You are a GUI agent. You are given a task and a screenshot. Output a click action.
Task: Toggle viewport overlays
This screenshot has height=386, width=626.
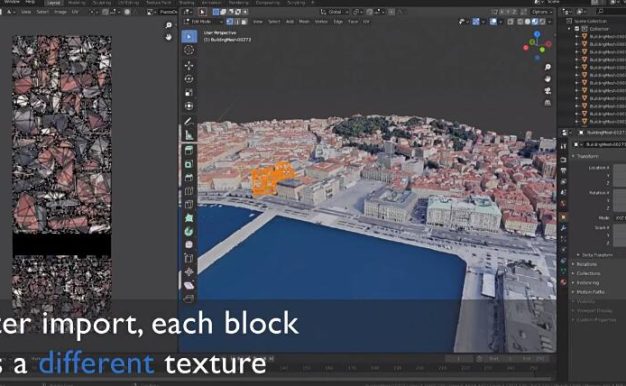tap(493, 22)
